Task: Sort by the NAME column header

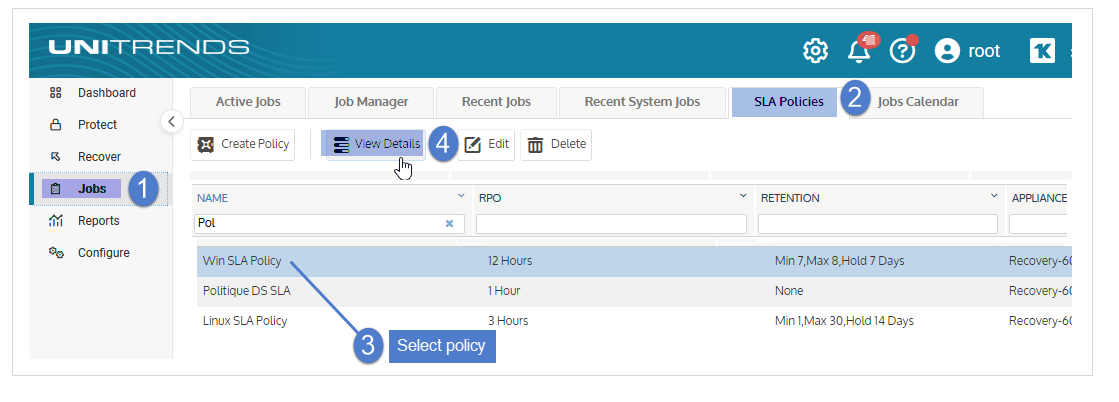Action: 213,198
